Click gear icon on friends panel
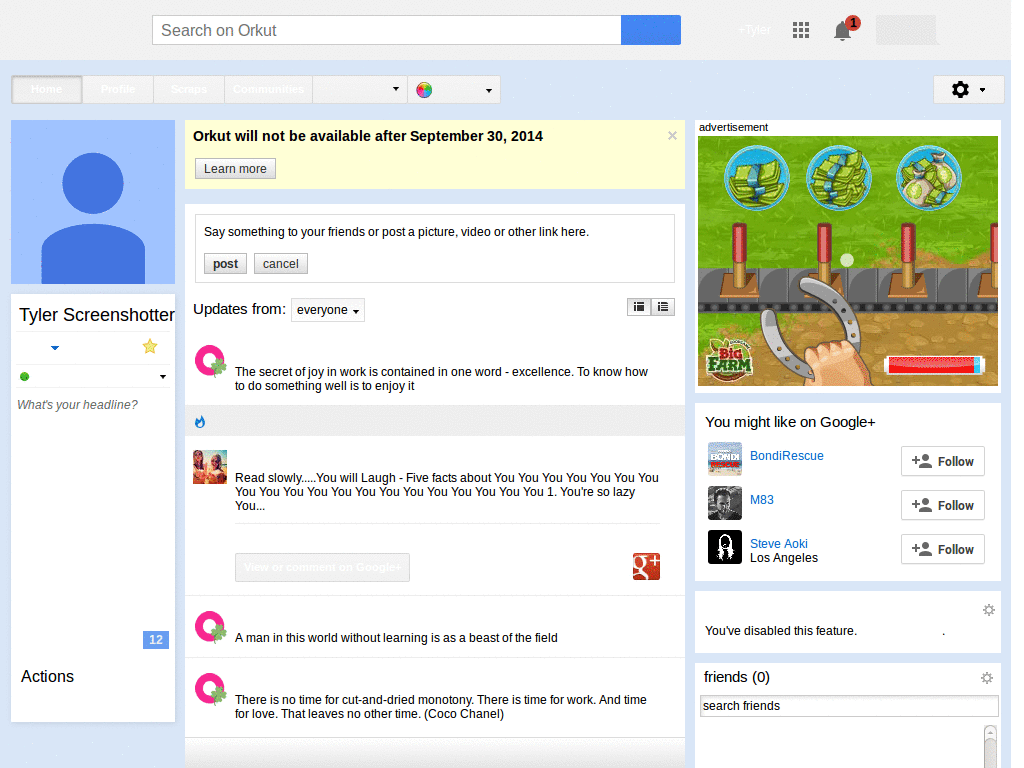The image size is (1024, 768). 987,678
